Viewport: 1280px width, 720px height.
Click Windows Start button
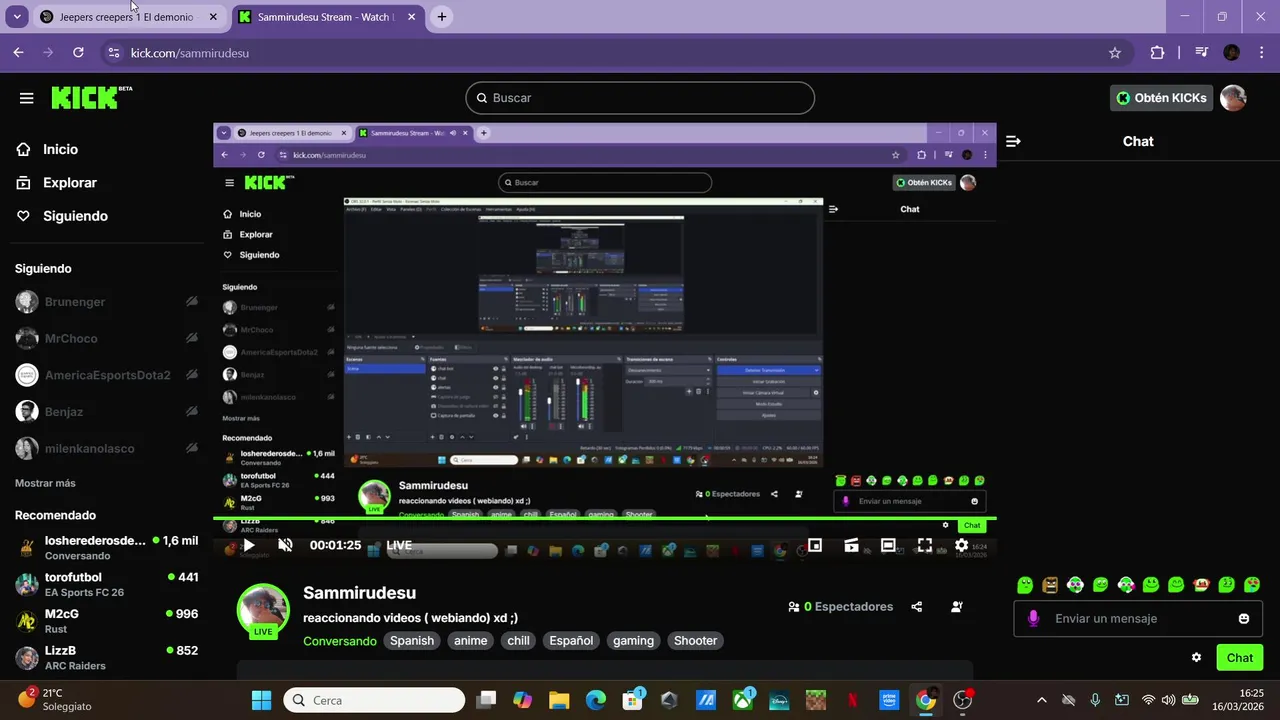261,700
